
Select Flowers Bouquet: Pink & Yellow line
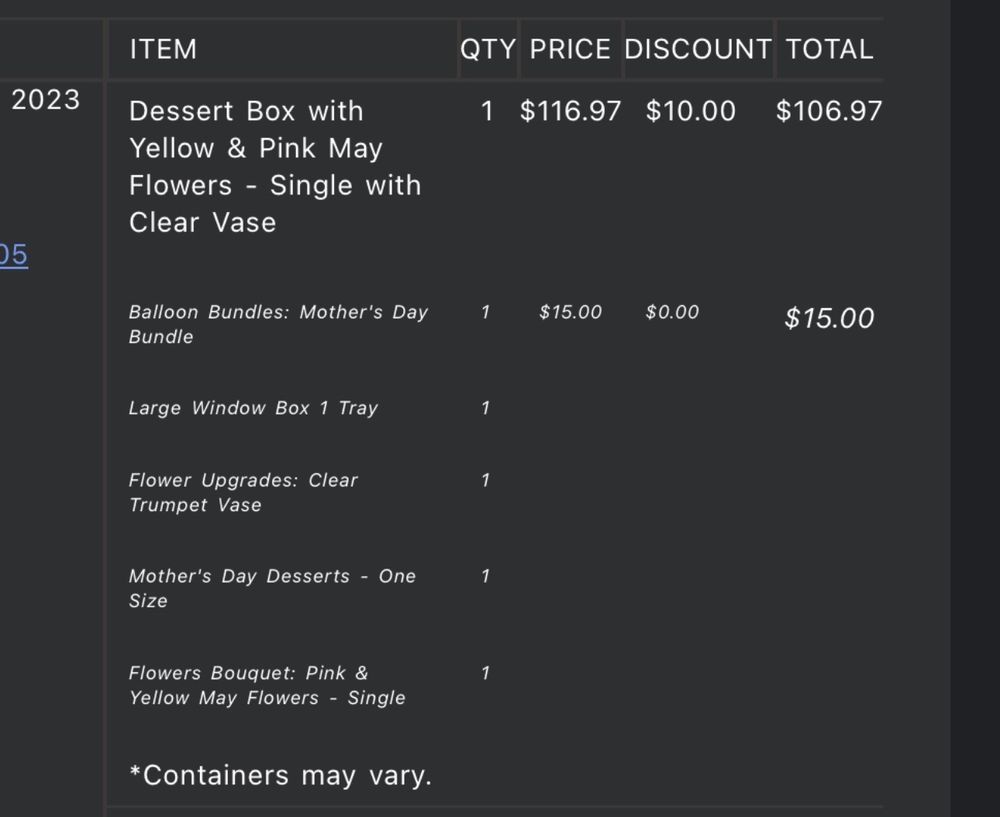[x=267, y=685]
